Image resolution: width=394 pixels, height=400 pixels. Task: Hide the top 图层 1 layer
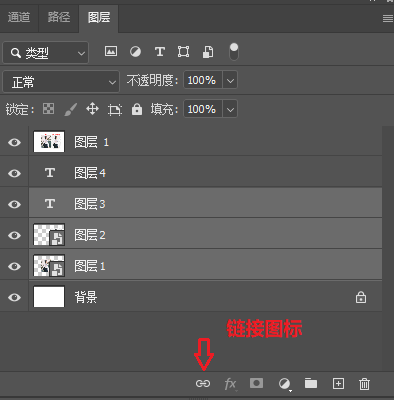click(14, 142)
